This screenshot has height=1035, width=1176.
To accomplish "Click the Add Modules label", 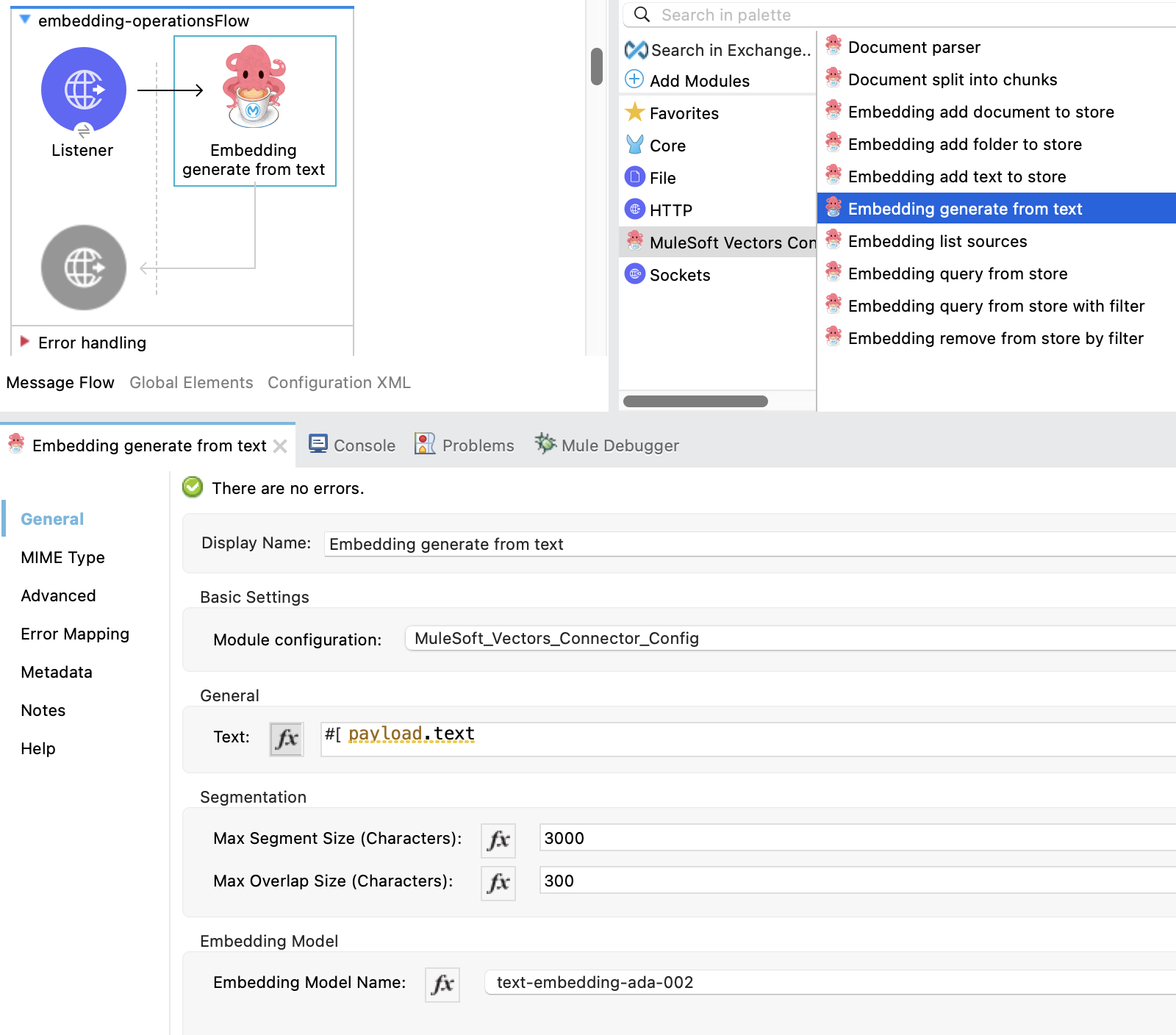I will (x=700, y=81).
